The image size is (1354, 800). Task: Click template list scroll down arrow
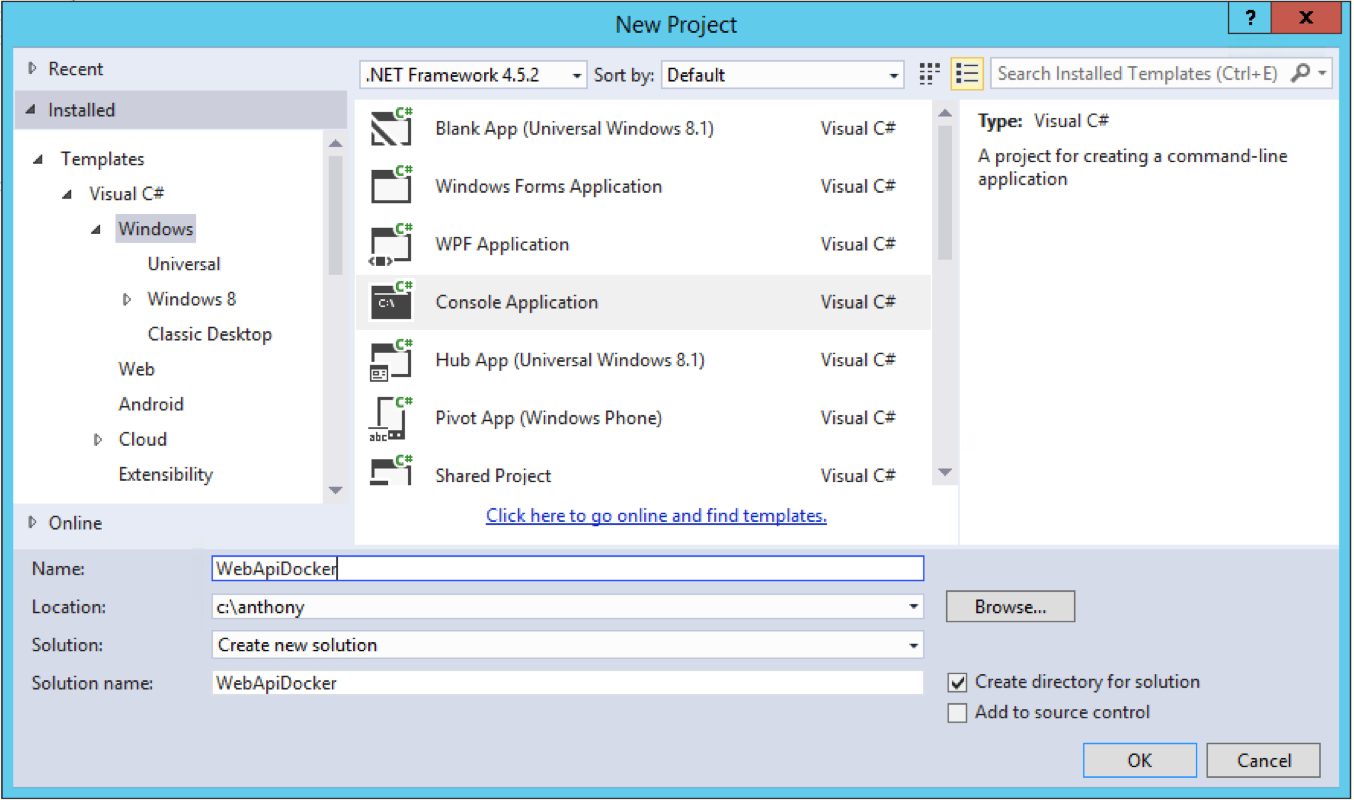coord(945,473)
